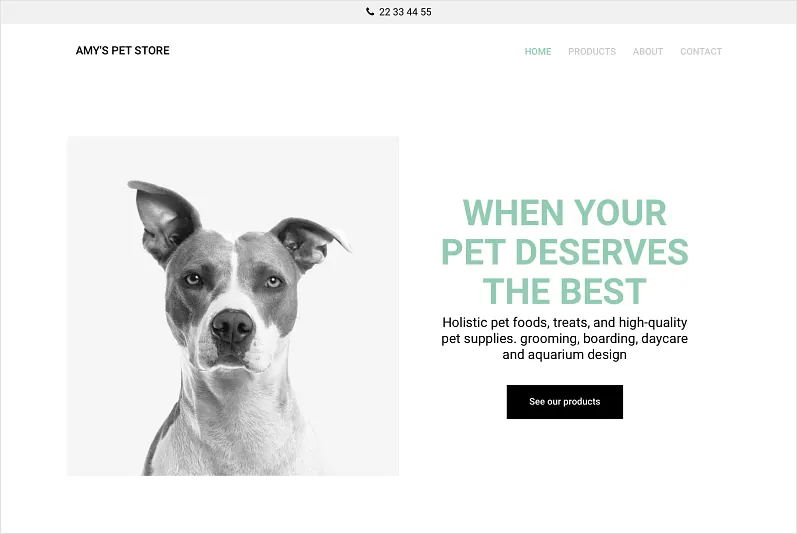Go to the HOME nav item

pyautogui.click(x=538, y=51)
